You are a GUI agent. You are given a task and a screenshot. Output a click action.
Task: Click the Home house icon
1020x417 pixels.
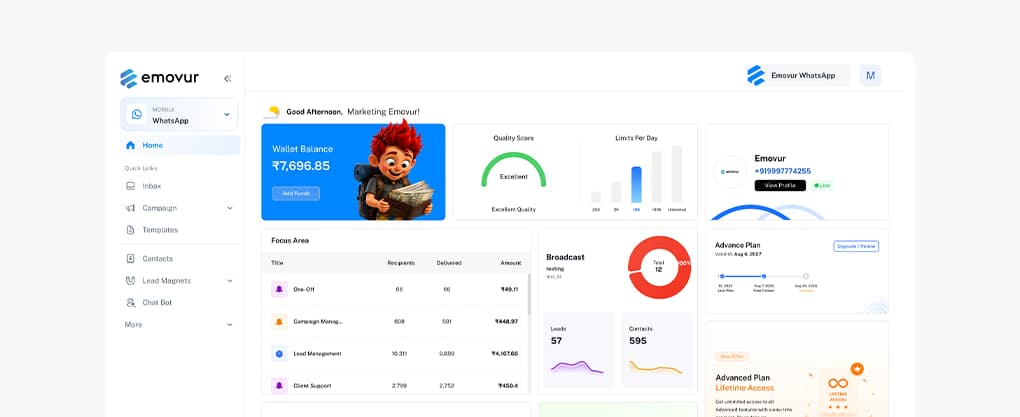pyautogui.click(x=131, y=145)
